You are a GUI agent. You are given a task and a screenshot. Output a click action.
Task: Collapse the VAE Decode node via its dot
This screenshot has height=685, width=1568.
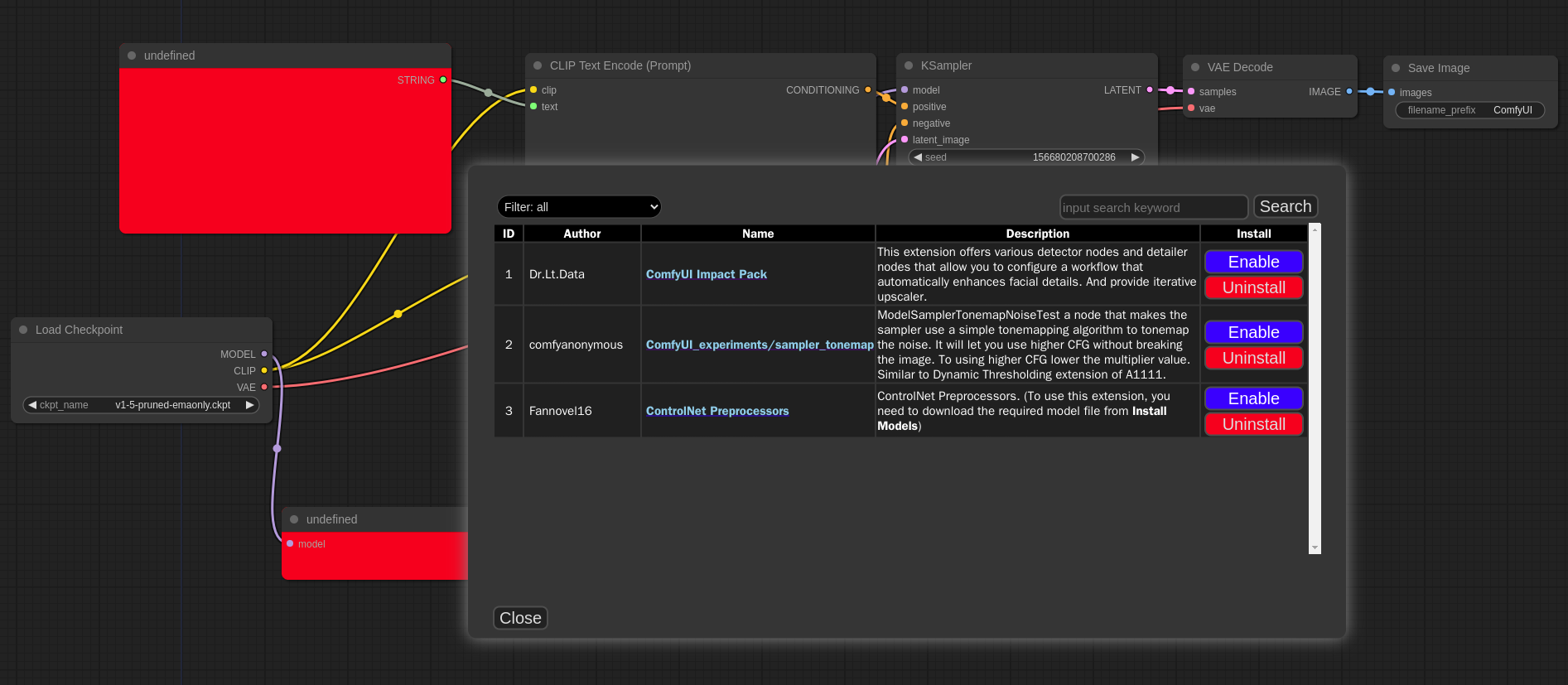click(x=1195, y=67)
